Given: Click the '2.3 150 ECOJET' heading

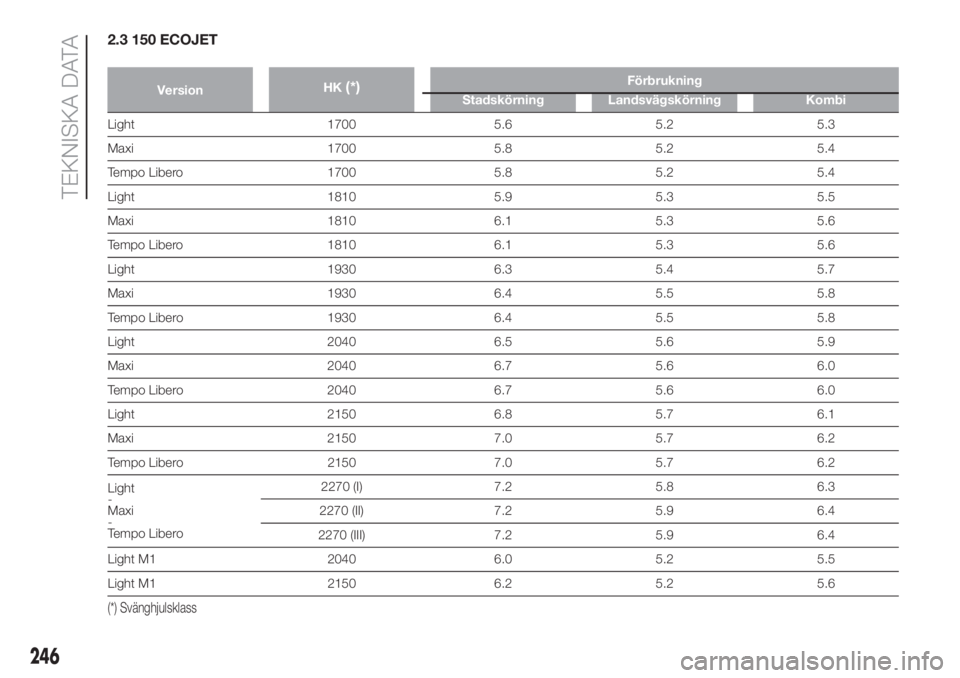Looking at the screenshot, I should (x=162, y=40).
